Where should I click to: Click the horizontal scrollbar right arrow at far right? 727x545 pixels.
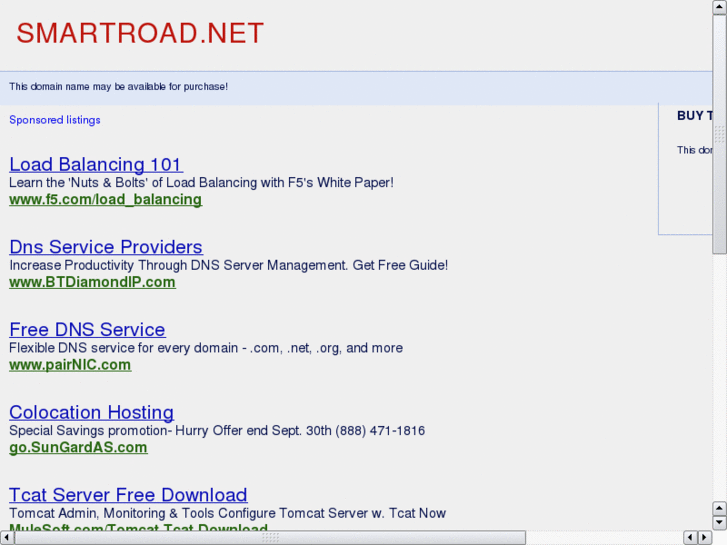tap(705, 538)
